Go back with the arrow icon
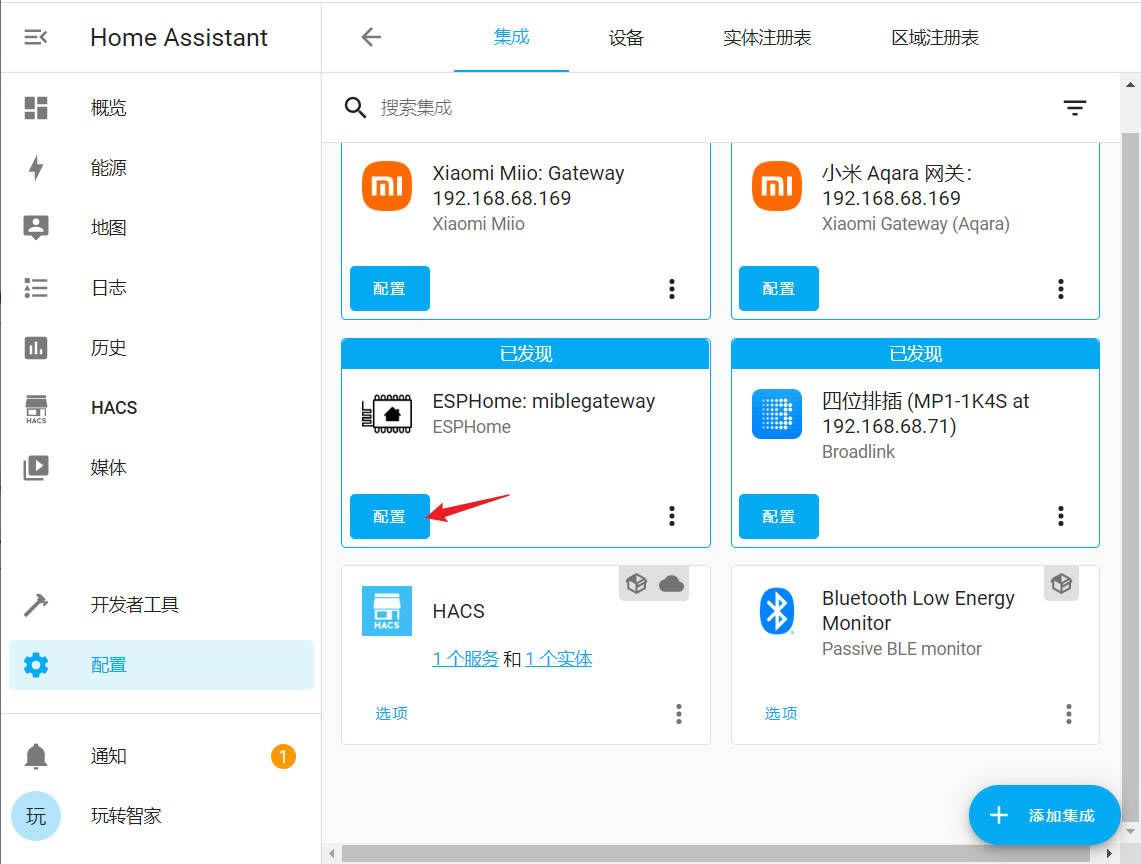This screenshot has width=1141, height=864. [371, 37]
